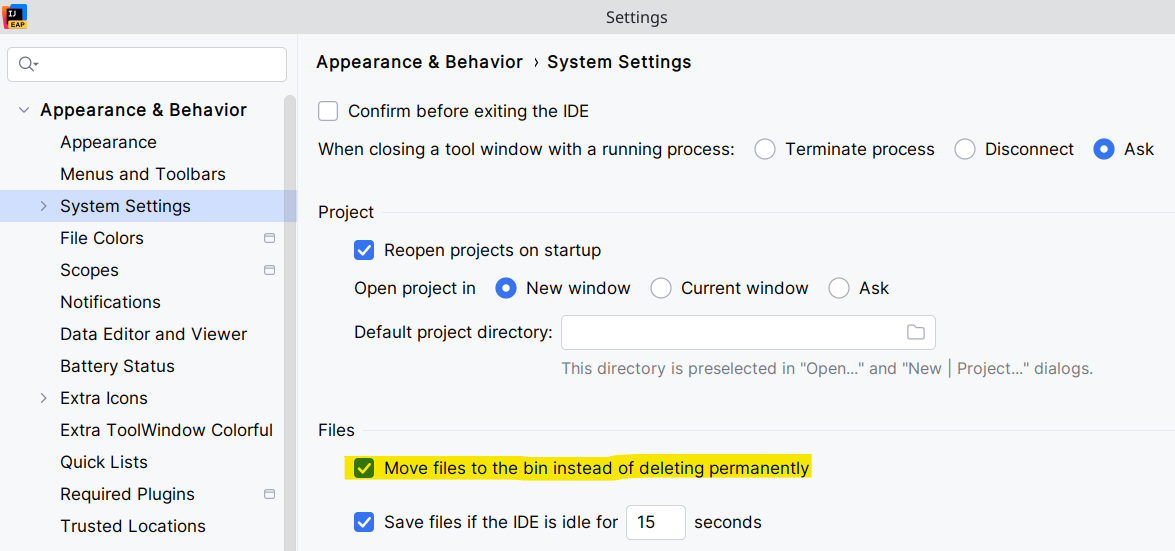This screenshot has width=1175, height=551.
Task: Enable Confirm before exiting the IDE
Action: click(x=328, y=111)
